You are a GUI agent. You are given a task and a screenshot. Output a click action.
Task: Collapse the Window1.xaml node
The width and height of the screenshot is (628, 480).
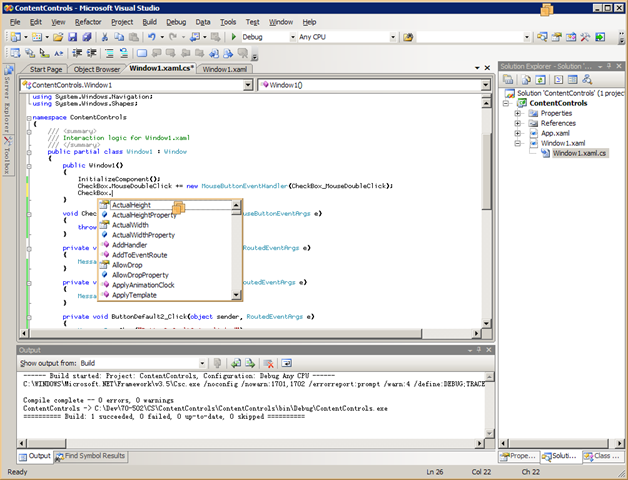pyautogui.click(x=517, y=143)
